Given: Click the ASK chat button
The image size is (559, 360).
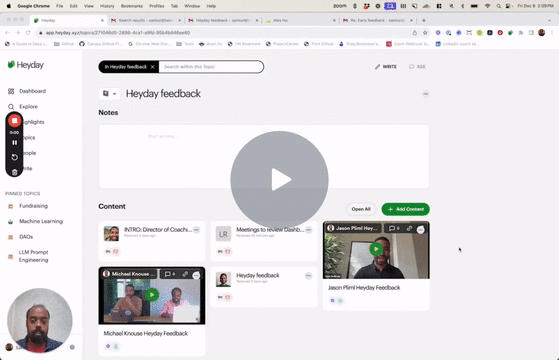Looking at the screenshot, I should coord(417,67).
